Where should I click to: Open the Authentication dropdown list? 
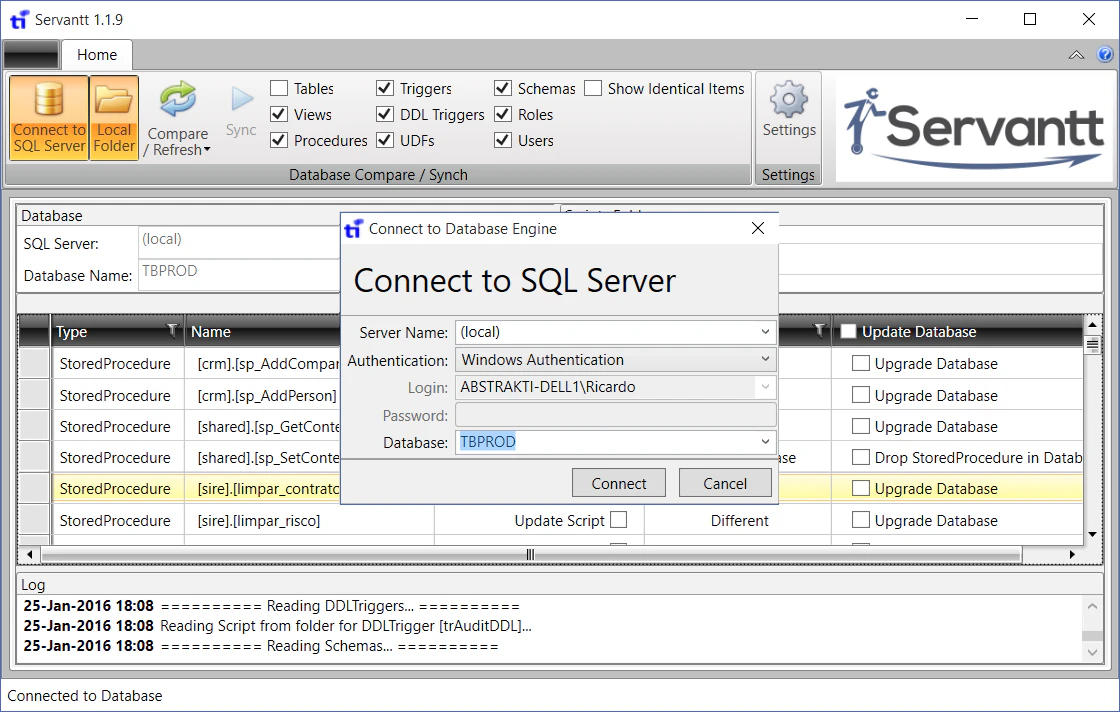(x=765, y=360)
